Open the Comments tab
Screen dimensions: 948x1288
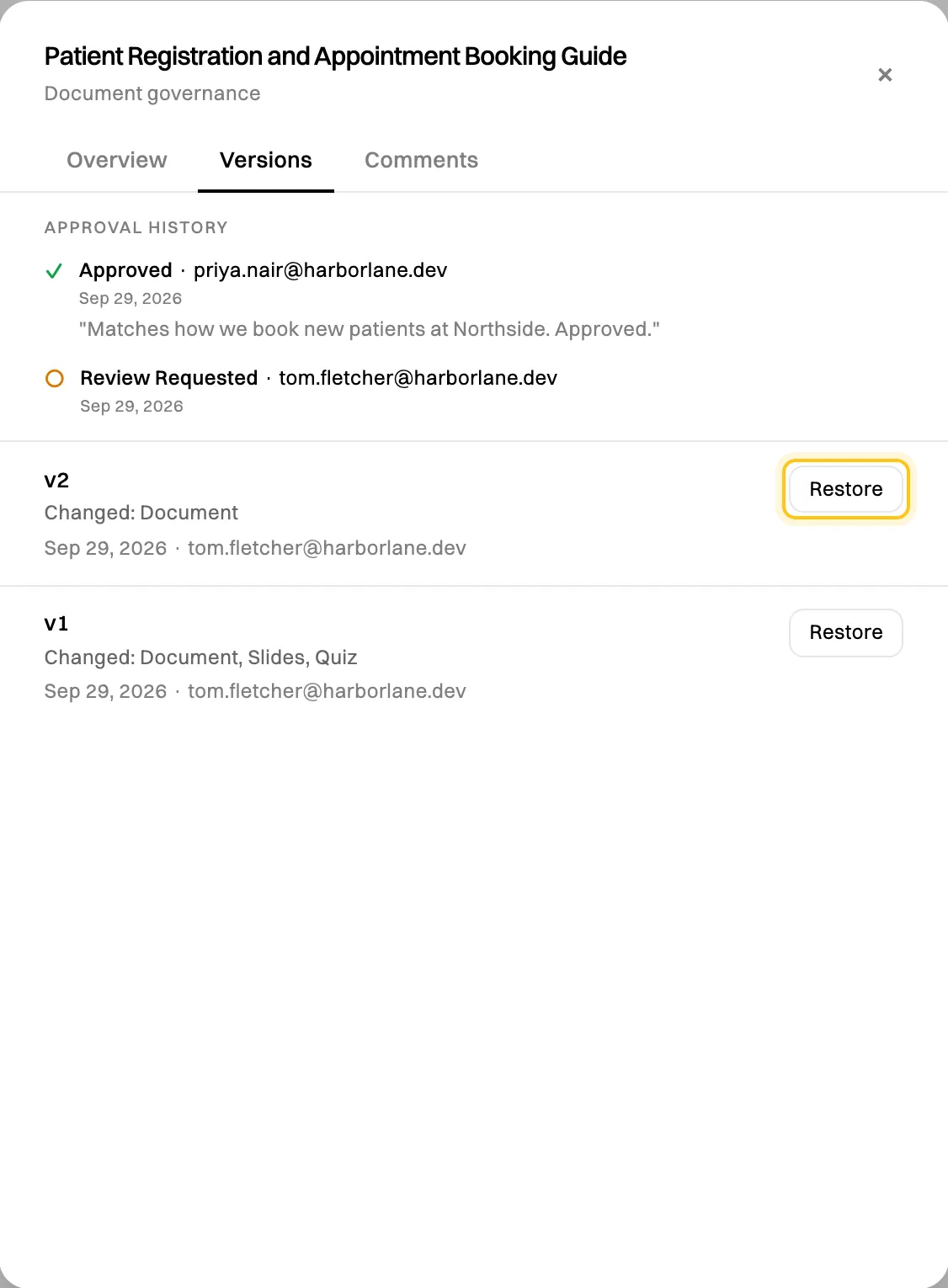[421, 160]
